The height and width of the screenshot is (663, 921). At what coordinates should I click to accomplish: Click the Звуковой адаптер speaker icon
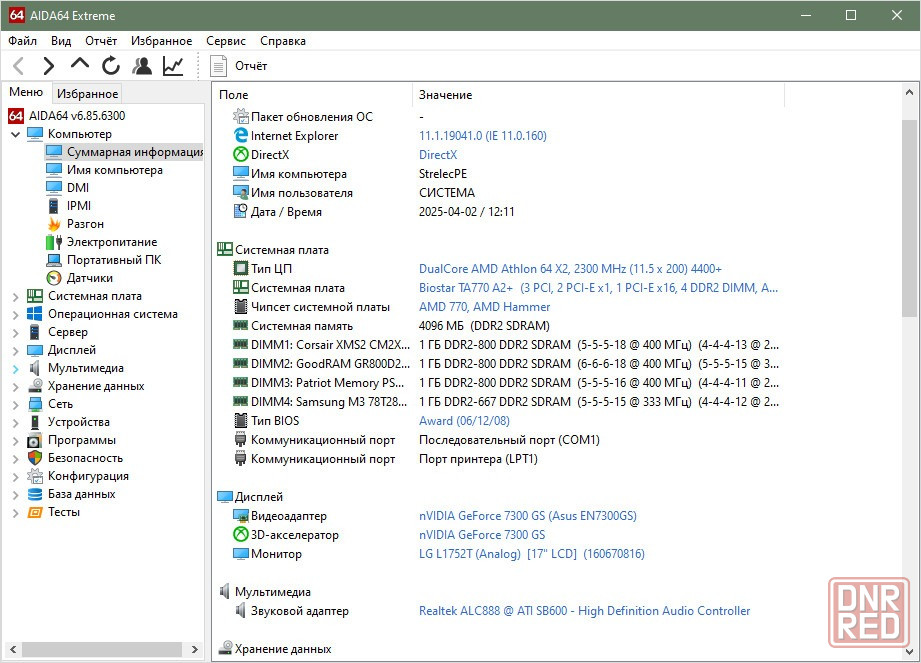click(240, 611)
